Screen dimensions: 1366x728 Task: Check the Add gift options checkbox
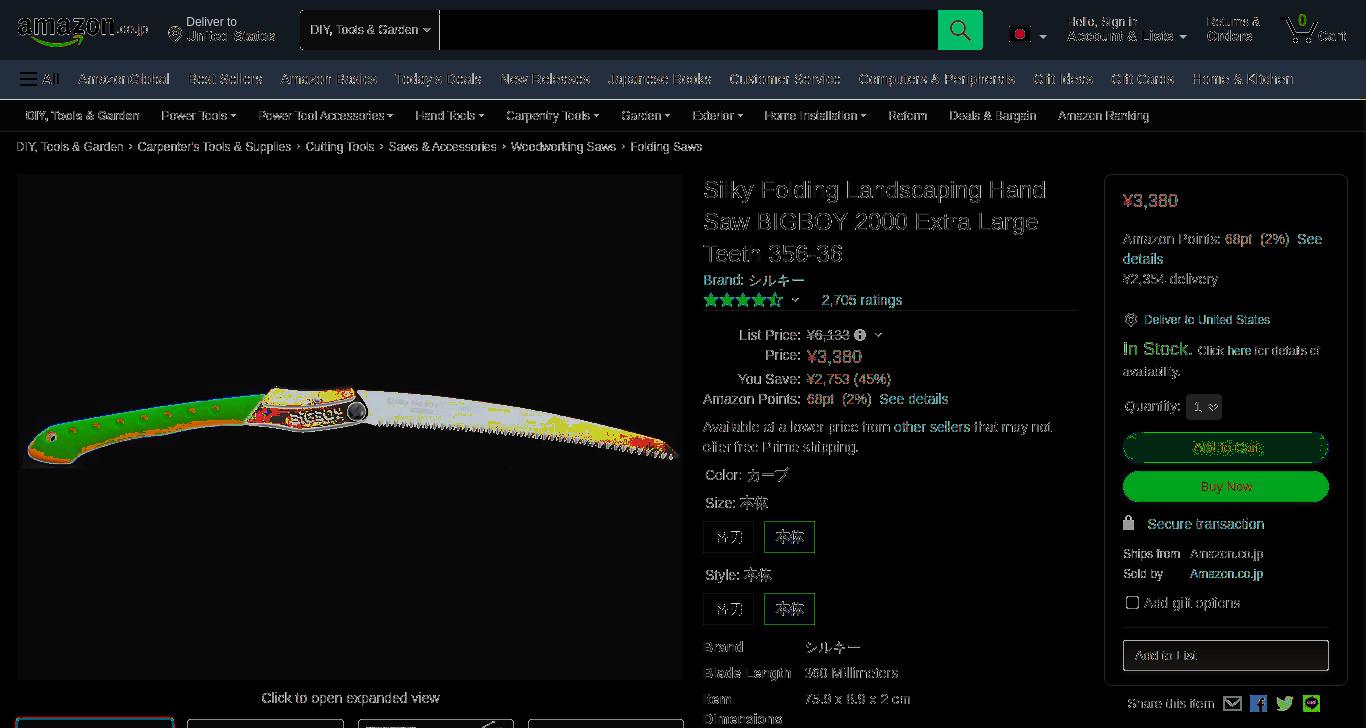pos(1132,603)
